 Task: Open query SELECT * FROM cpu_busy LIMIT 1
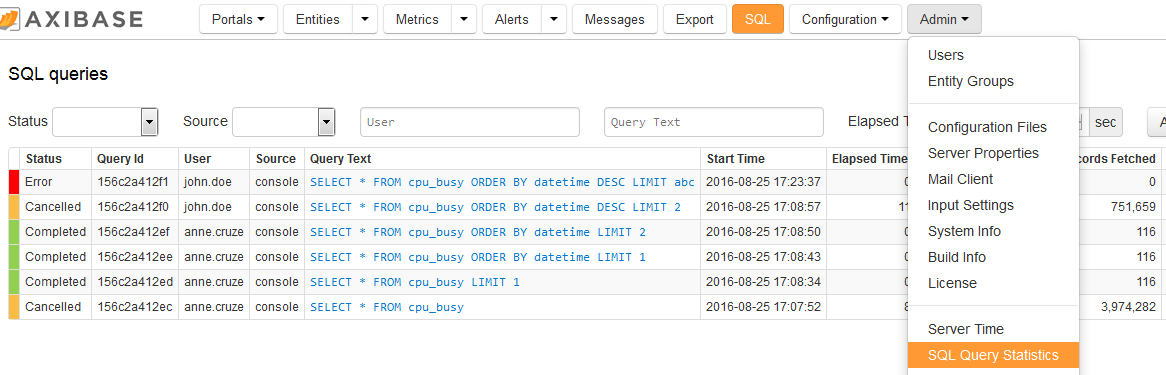(415, 282)
